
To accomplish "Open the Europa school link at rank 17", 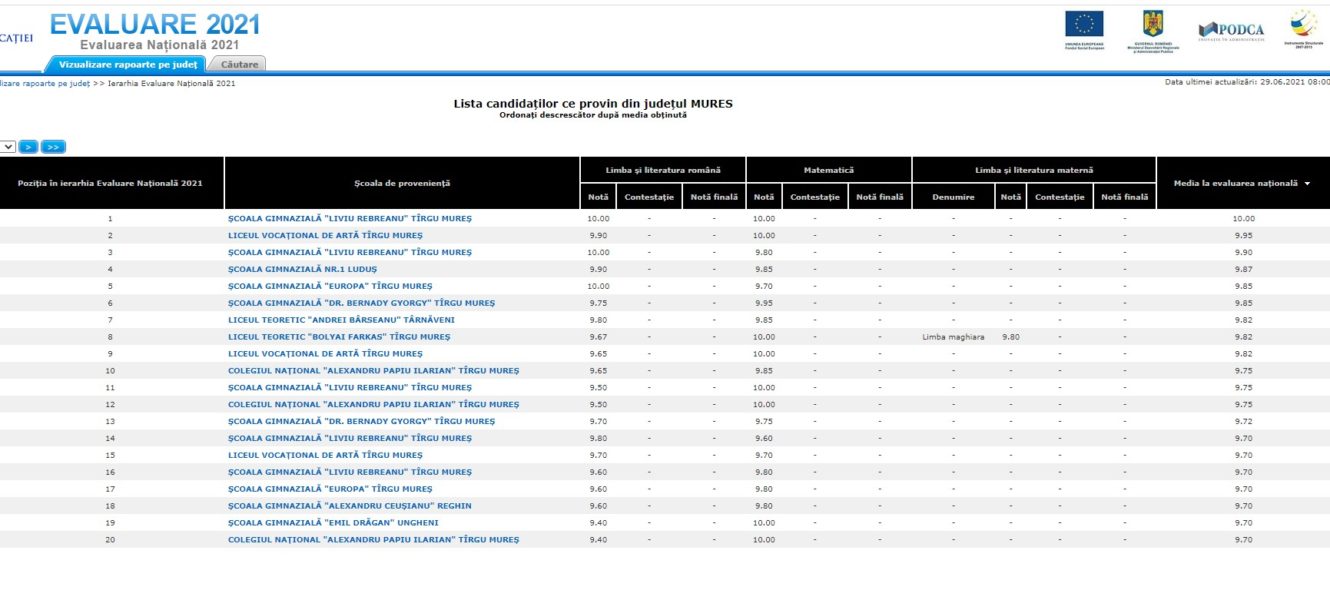I will (x=330, y=489).
